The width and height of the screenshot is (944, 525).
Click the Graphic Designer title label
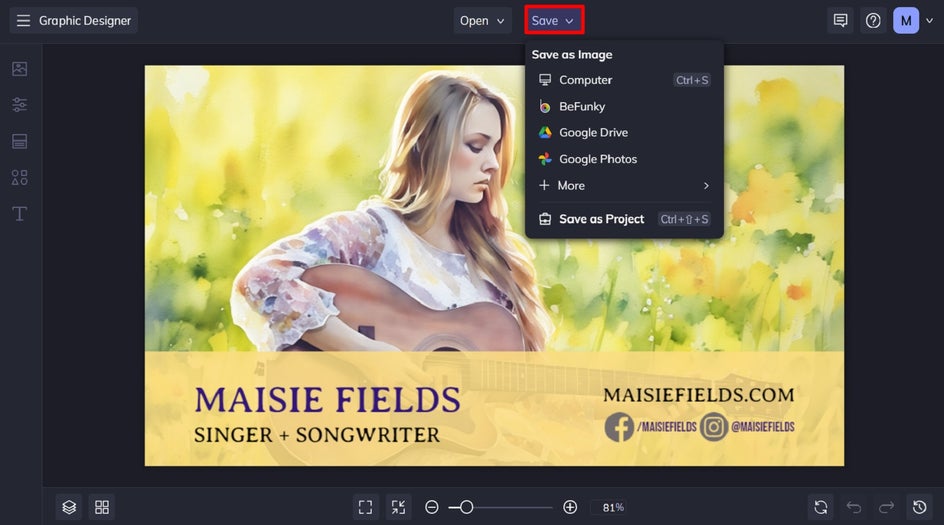tap(85, 20)
